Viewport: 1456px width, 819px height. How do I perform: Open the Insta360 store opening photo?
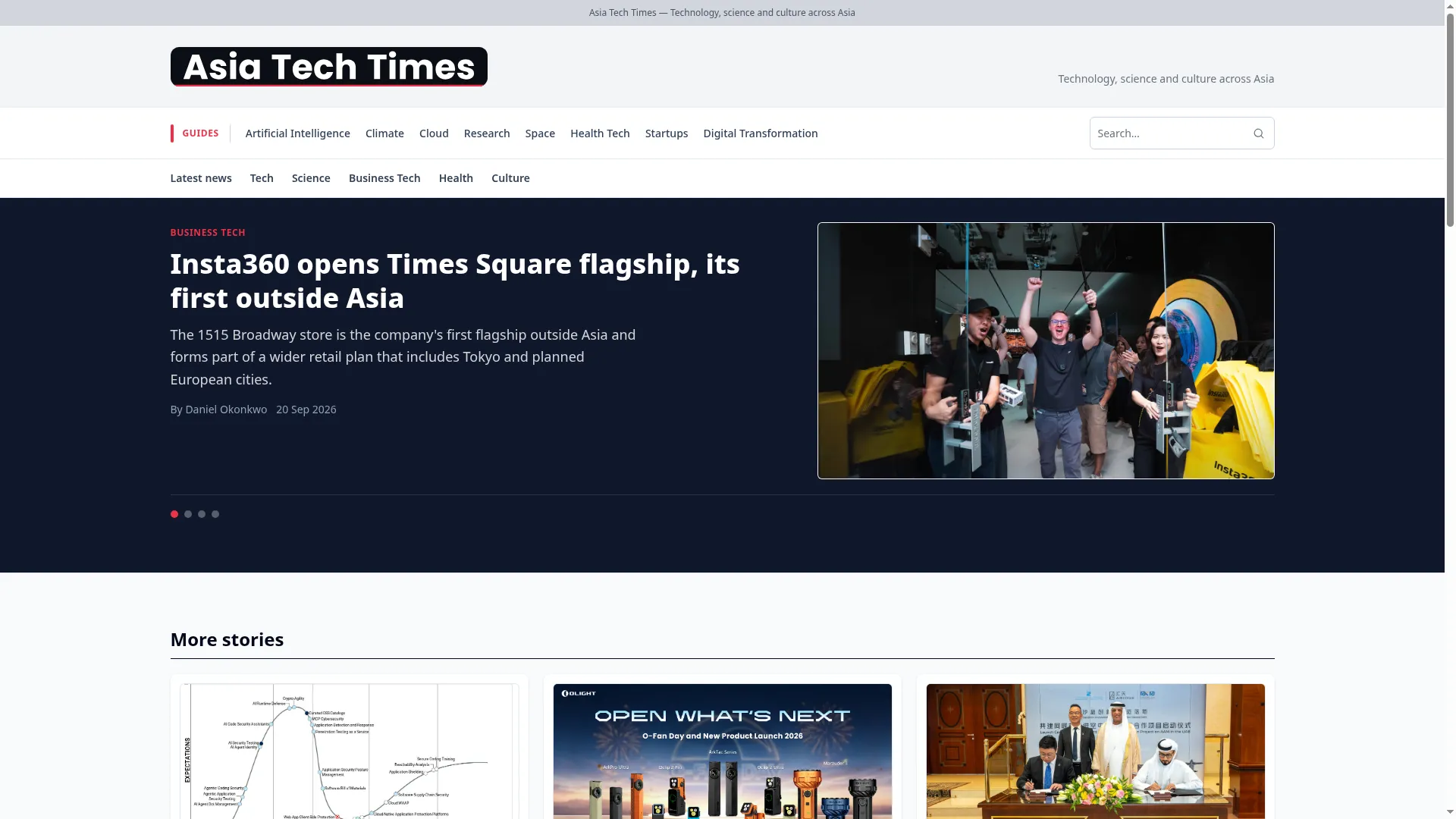point(1046,350)
